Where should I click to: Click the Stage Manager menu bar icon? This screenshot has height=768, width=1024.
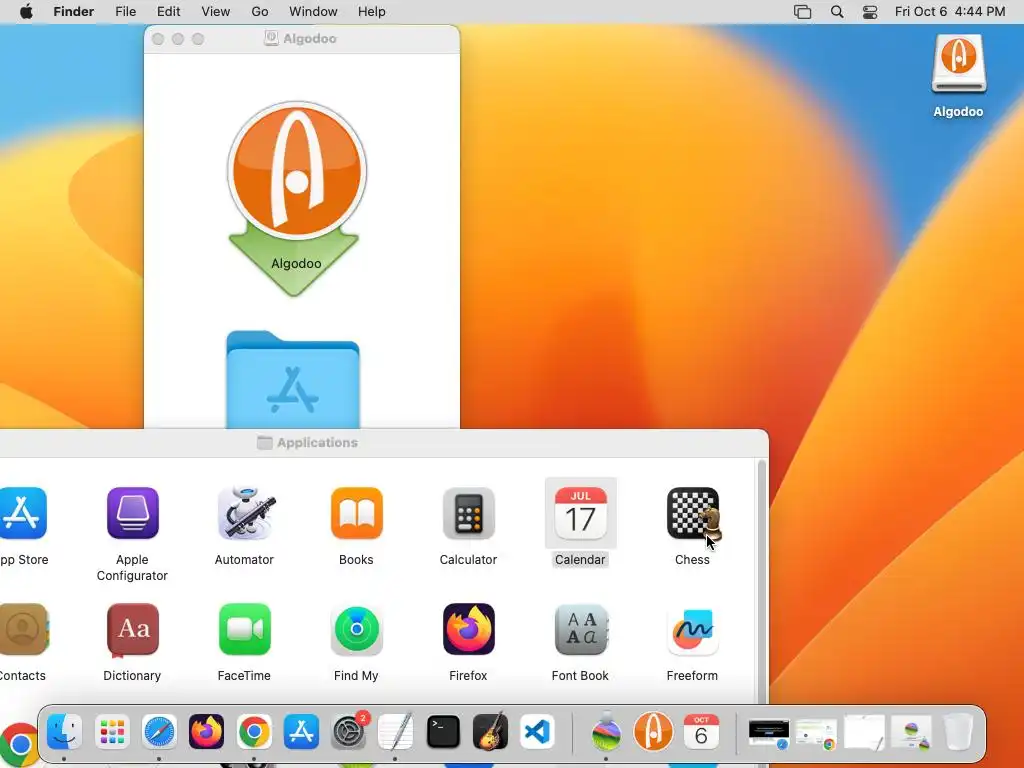click(x=803, y=12)
